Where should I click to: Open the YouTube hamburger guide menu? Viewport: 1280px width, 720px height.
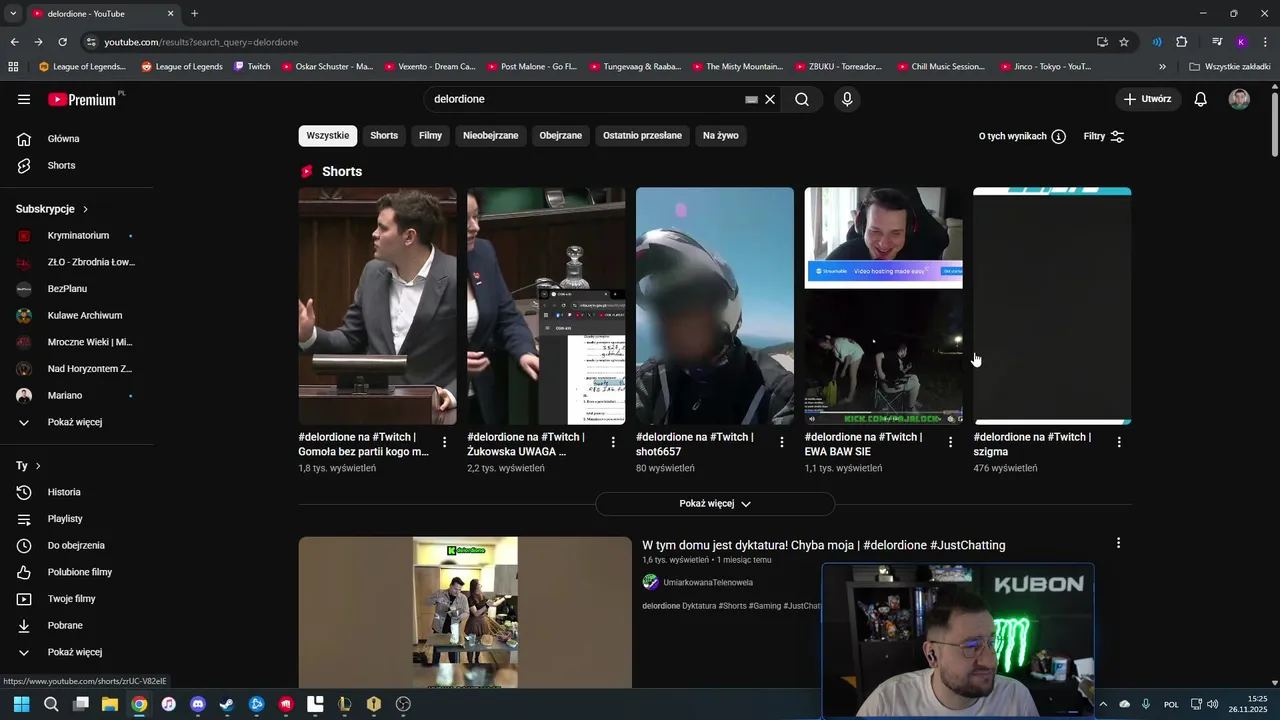click(24, 99)
